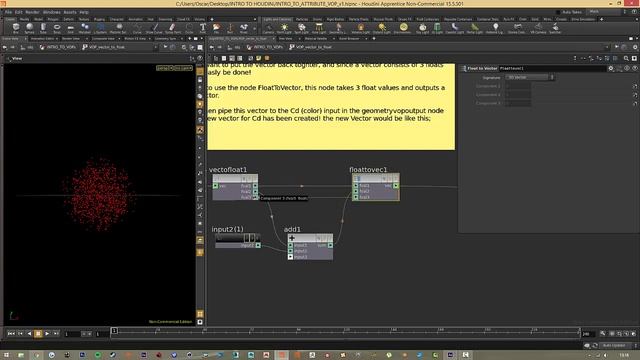Select the Sky Light shelf tool
This screenshot has height=360, width=640.
[x=422, y=28]
